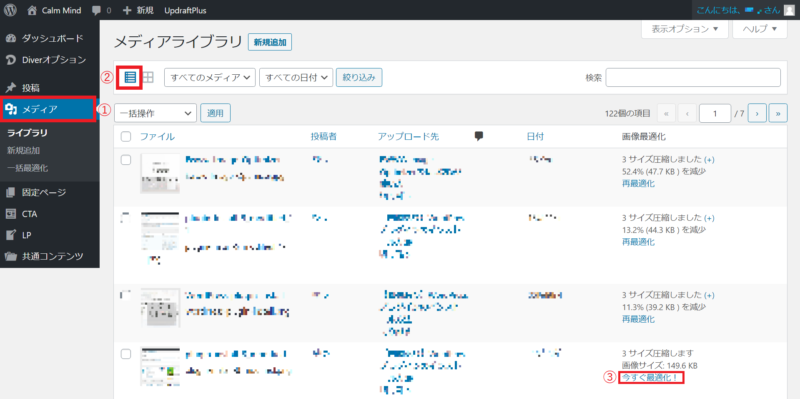Go to the next page button
Screen dimensions: 800x399
(x=757, y=114)
